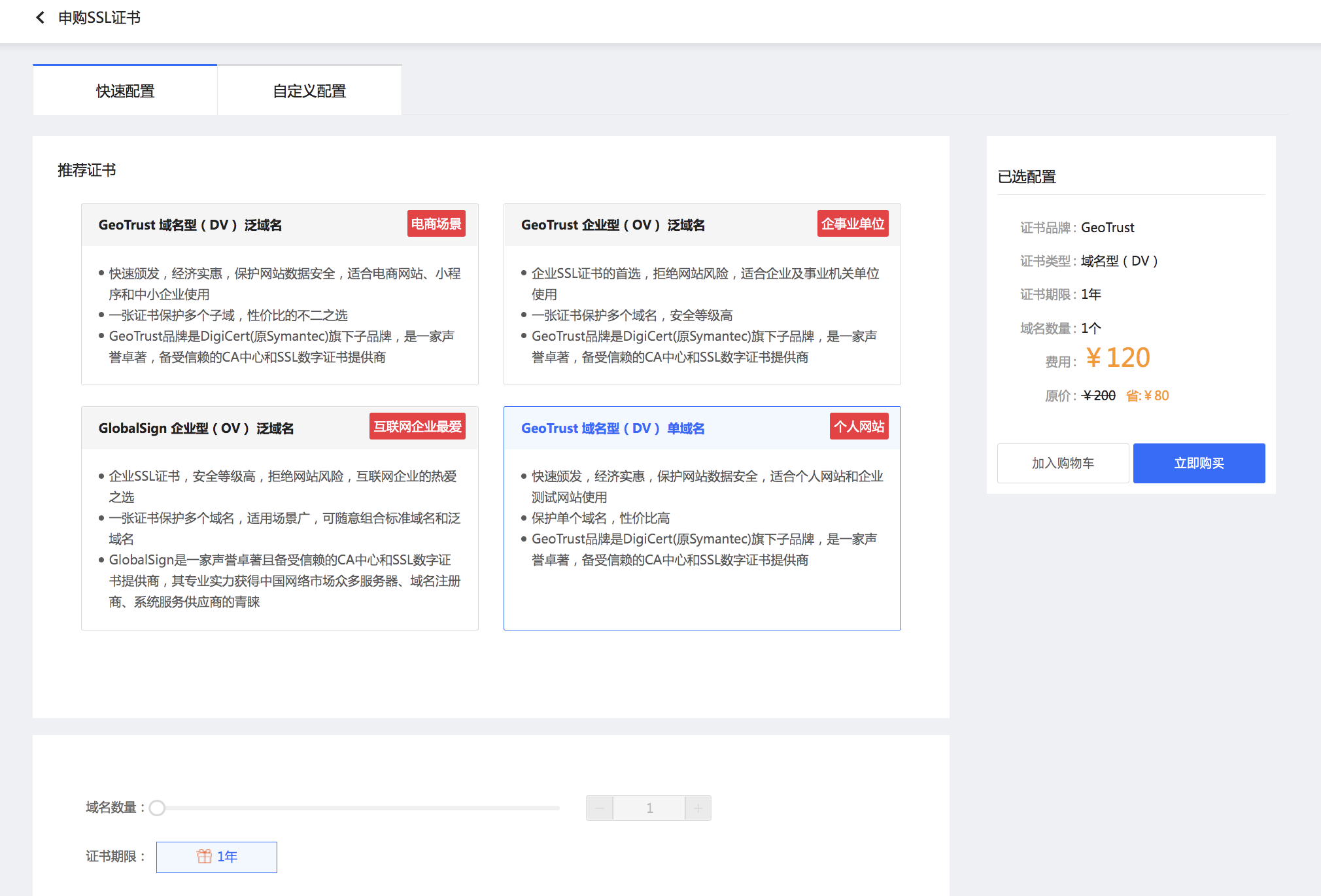Click the 证书类型 域名型 (DV) value
This screenshot has height=896, width=1321.
[1120, 261]
